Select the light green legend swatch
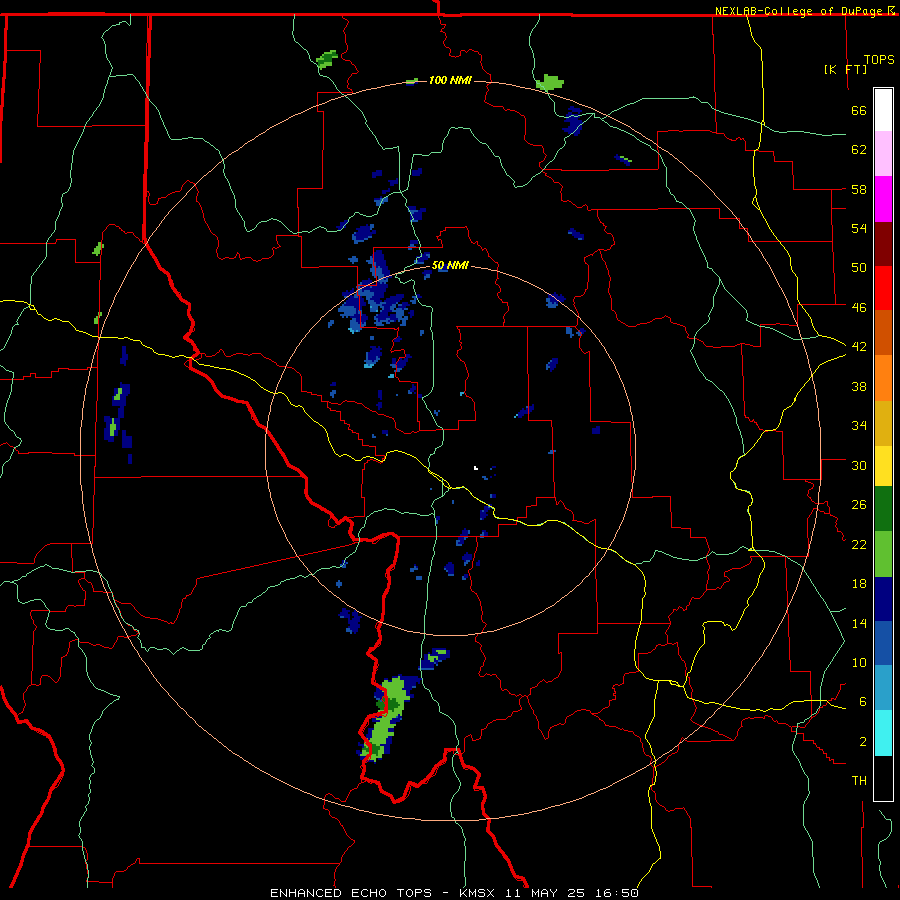 [x=883, y=554]
